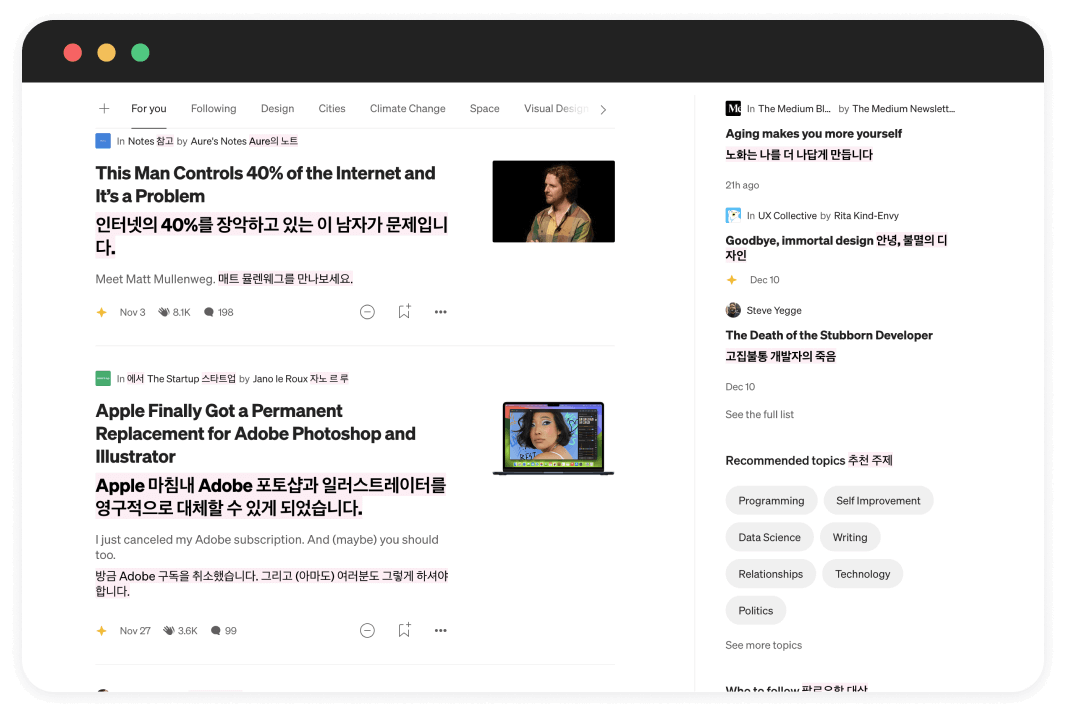This screenshot has height=716, width=1066.
Task: Select the Politics topic chip
Action: 756,611
